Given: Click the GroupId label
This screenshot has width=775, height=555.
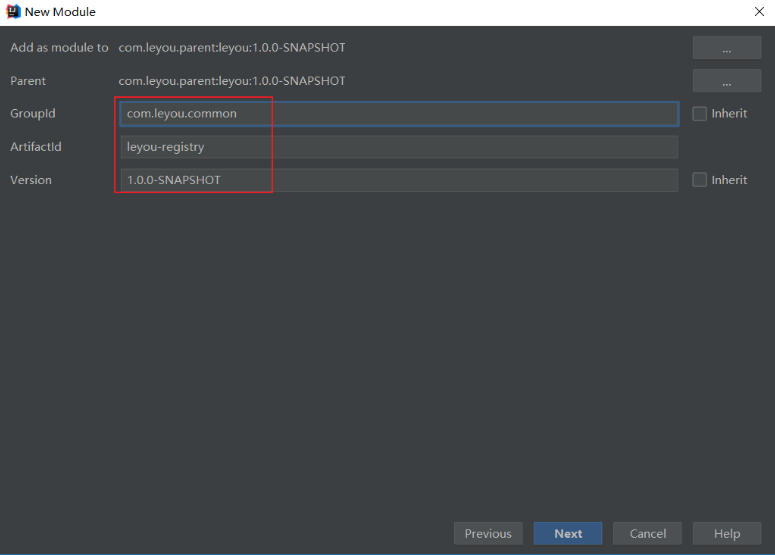Looking at the screenshot, I should coord(33,113).
